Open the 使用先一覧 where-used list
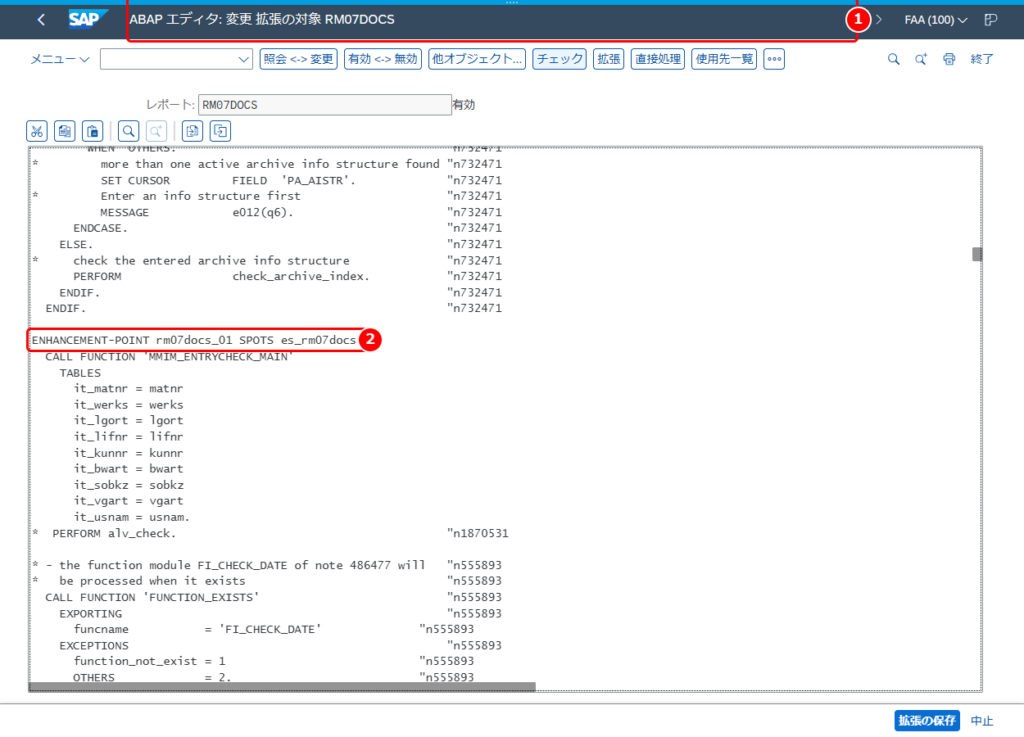1024x737 pixels. (724, 59)
